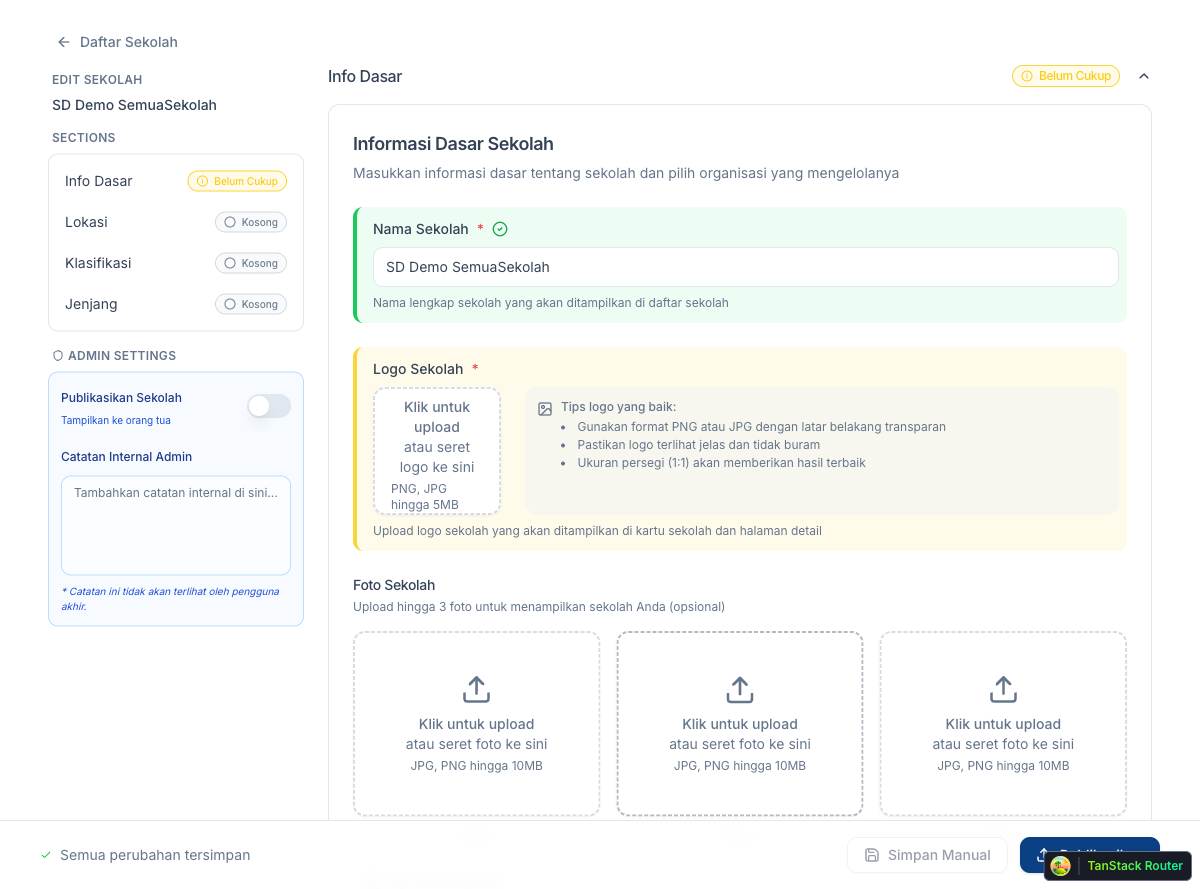Click the Kosong status circle for Jenjang

[231, 304]
